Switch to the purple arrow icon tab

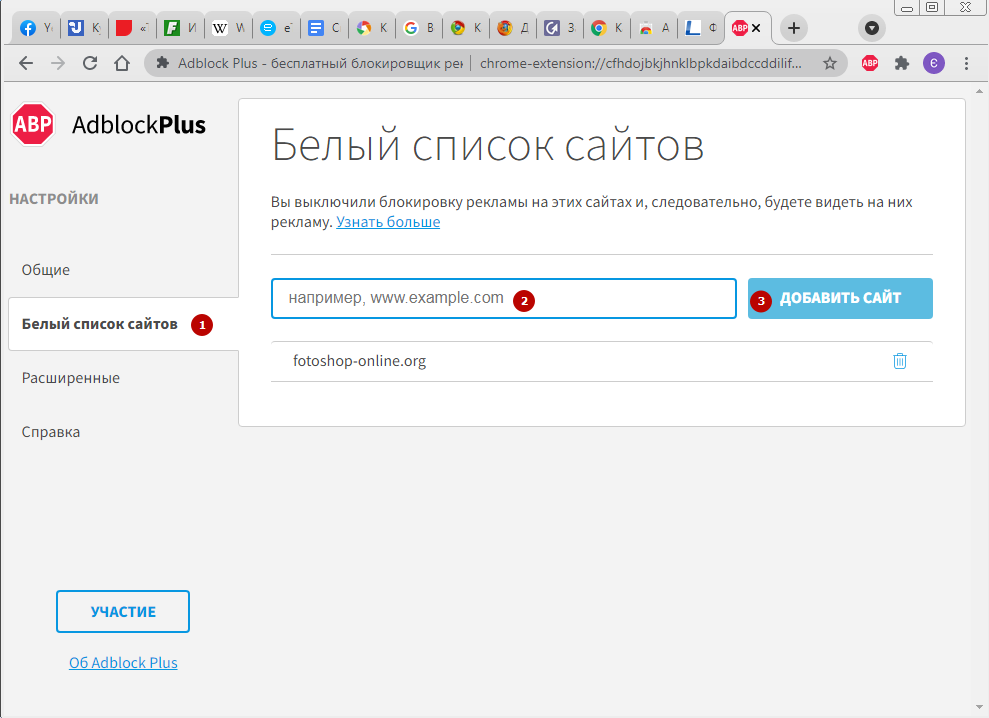[560, 28]
